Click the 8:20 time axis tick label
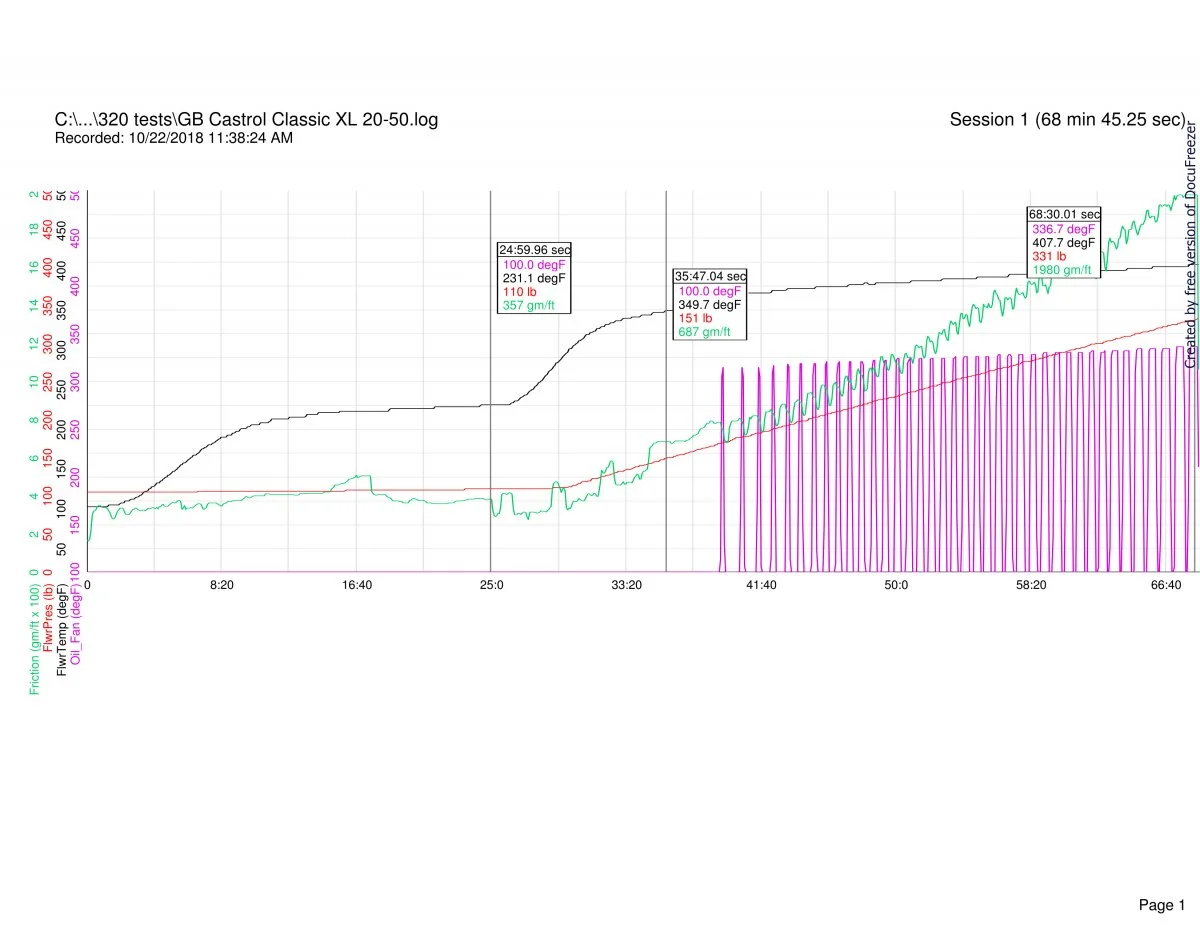1200x927 pixels. click(222, 585)
